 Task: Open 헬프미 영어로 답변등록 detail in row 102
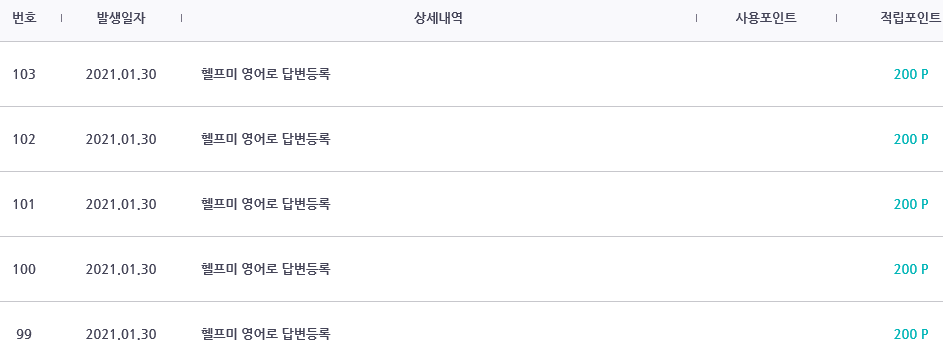click(x=265, y=140)
